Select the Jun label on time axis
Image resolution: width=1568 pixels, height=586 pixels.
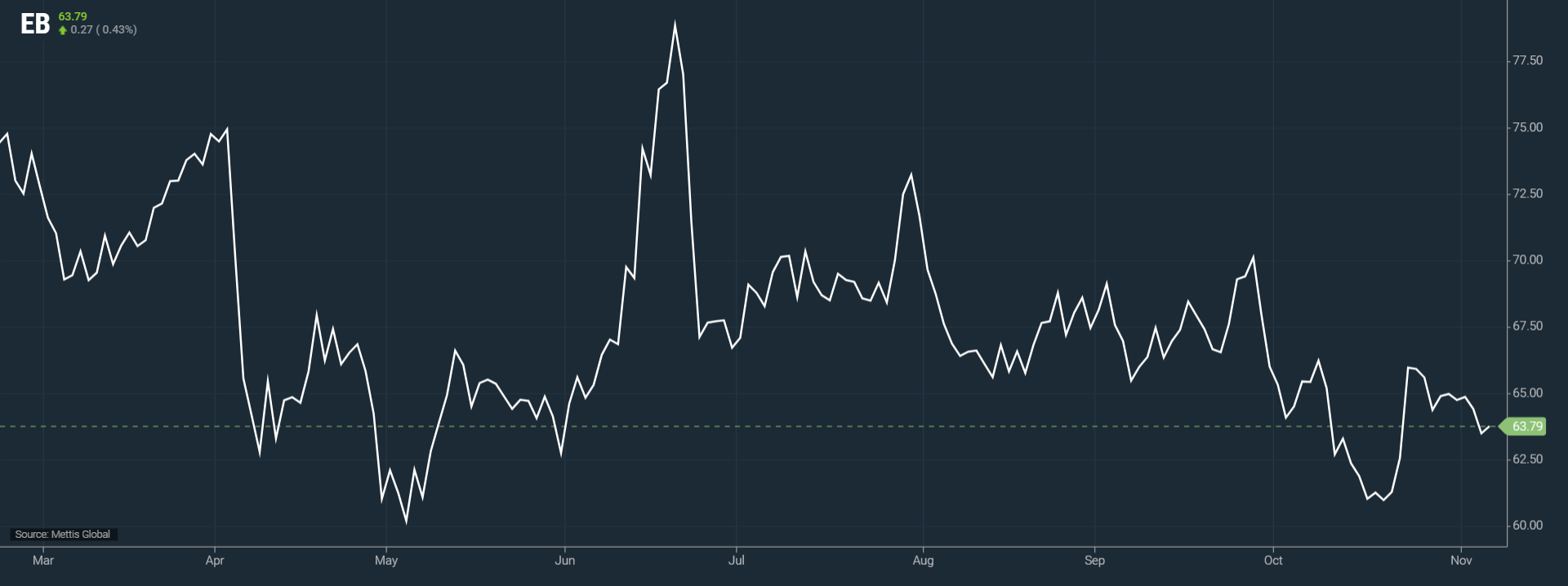pos(565,561)
